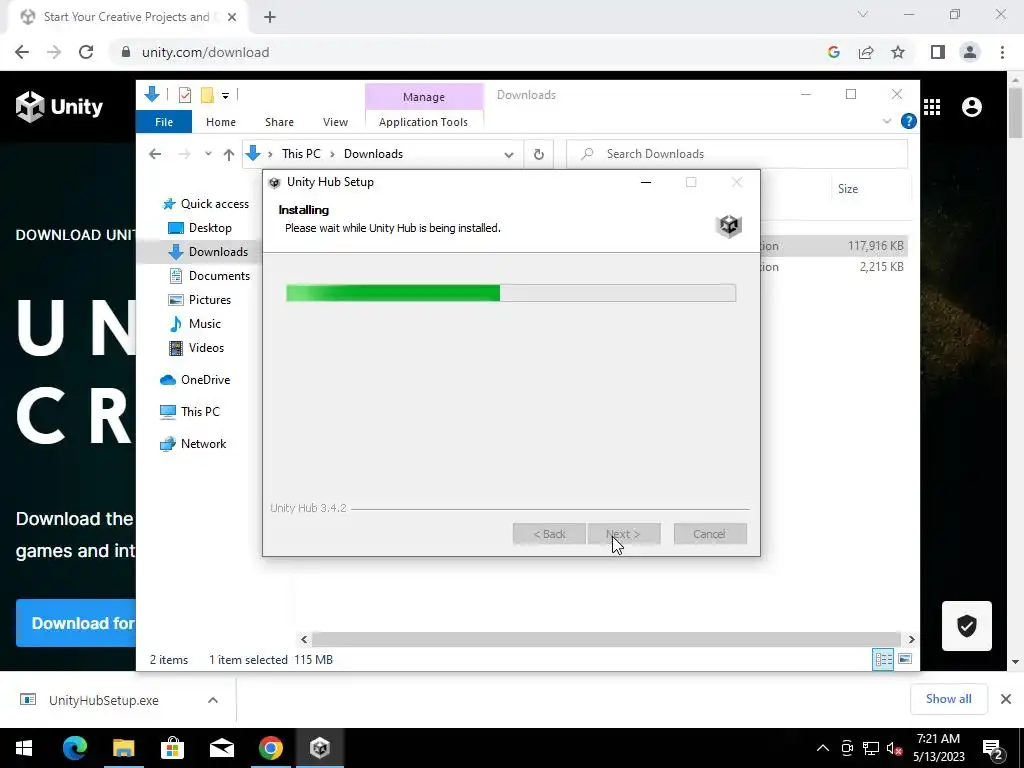
Task: Open the View ribbon tab
Action: (x=335, y=122)
